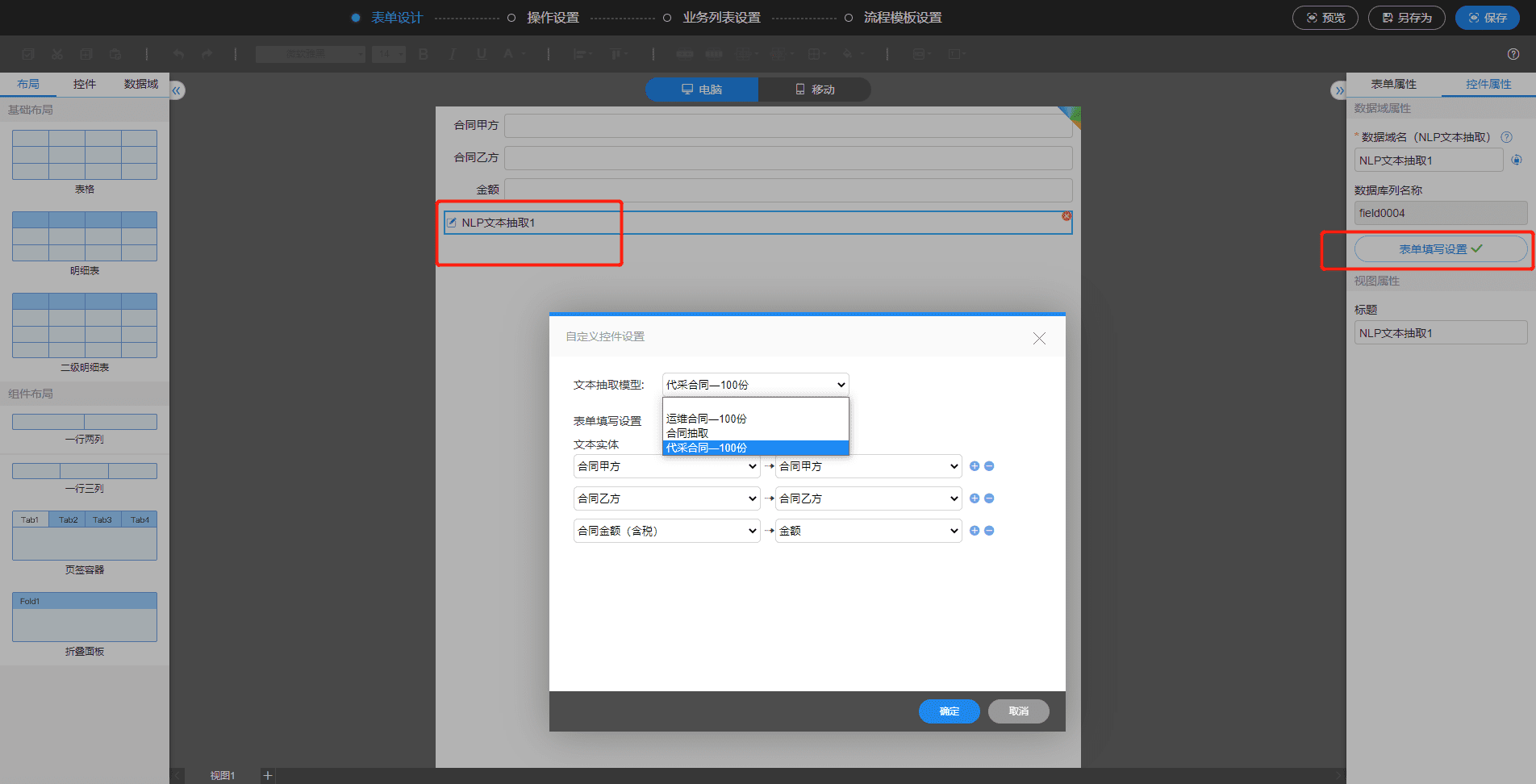Click the icon right of the 数据域名 input
Image resolution: width=1536 pixels, height=784 pixels.
pyautogui.click(x=1517, y=160)
